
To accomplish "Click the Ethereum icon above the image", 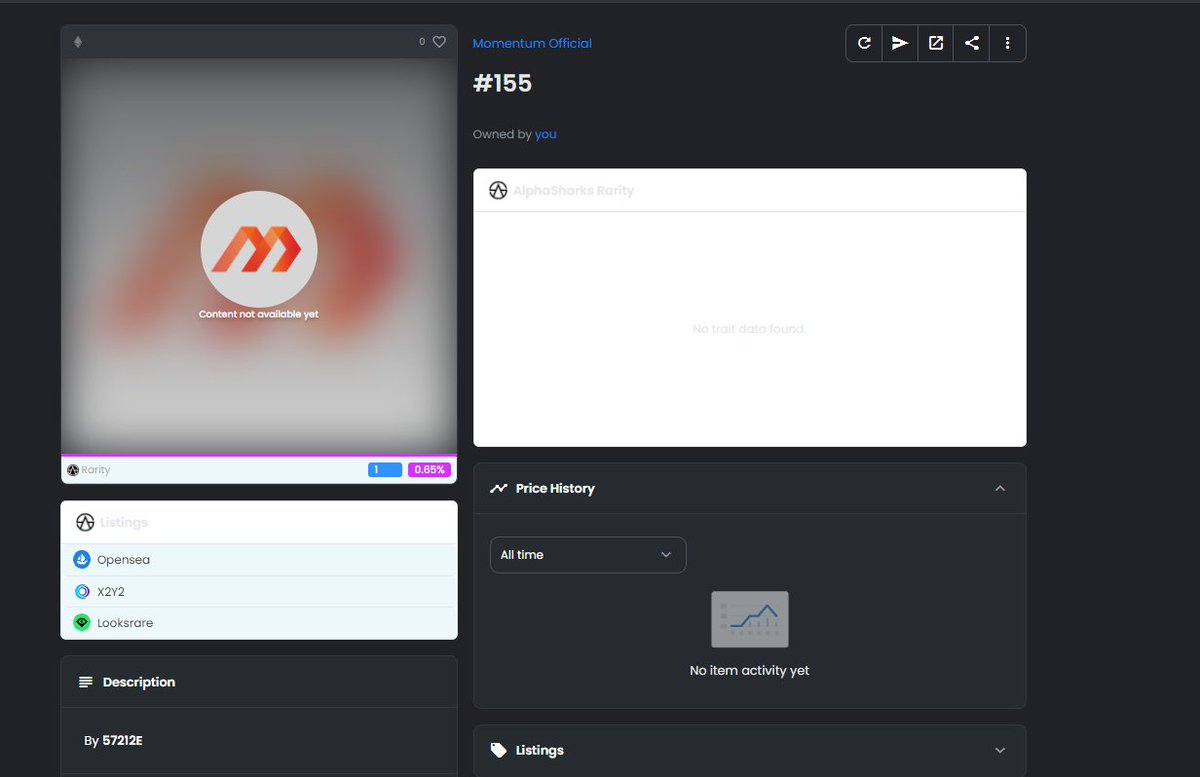I will click(78, 42).
